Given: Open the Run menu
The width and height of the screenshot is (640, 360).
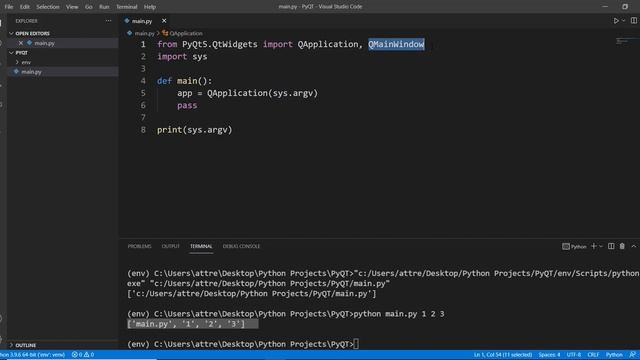Looking at the screenshot, I should (x=104, y=7).
